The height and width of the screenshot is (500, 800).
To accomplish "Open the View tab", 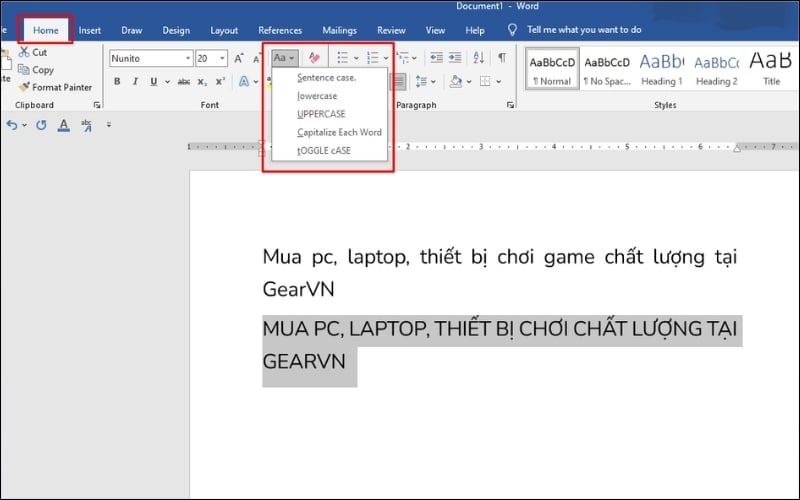I will pos(435,30).
